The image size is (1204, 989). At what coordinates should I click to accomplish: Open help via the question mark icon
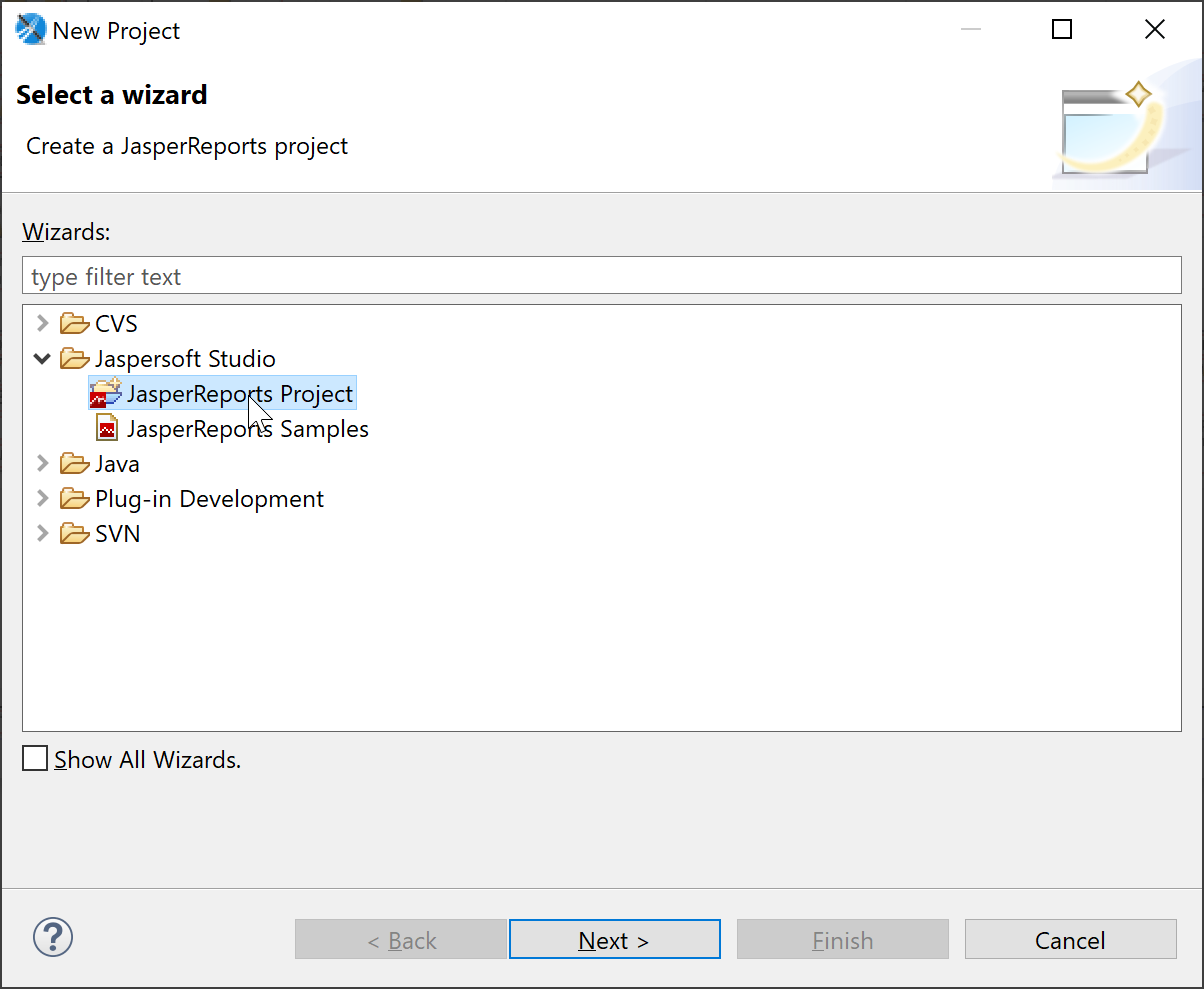pos(53,938)
